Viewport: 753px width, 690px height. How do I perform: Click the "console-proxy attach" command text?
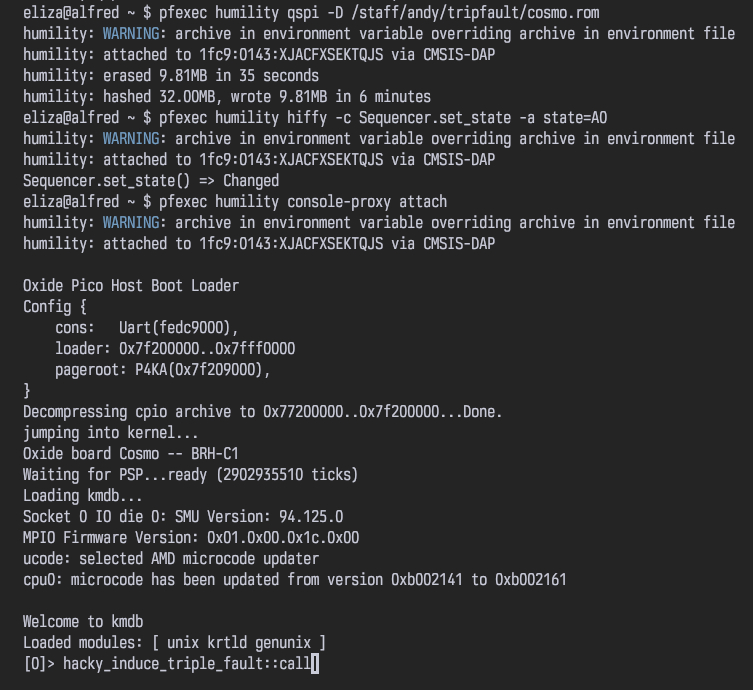367,201
